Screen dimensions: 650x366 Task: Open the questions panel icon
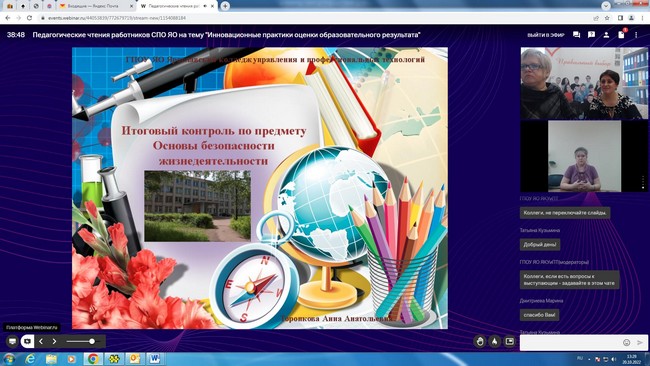point(591,35)
